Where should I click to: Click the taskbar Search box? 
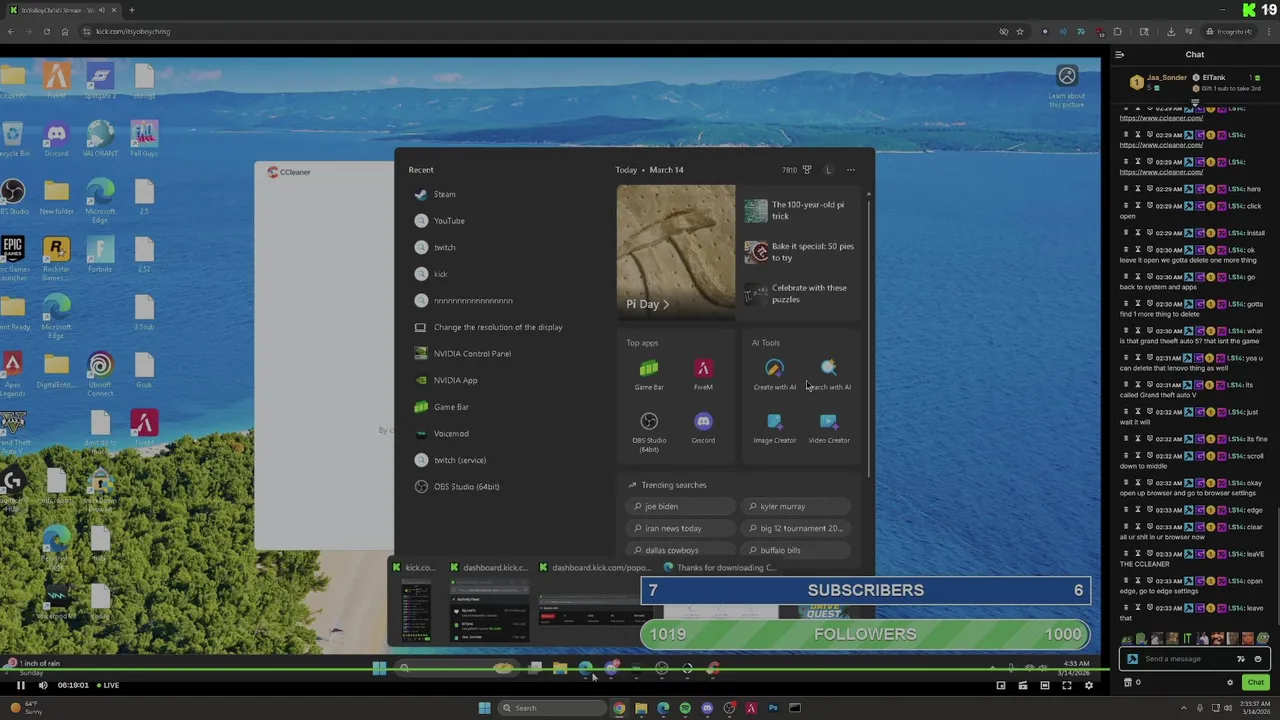coord(552,708)
